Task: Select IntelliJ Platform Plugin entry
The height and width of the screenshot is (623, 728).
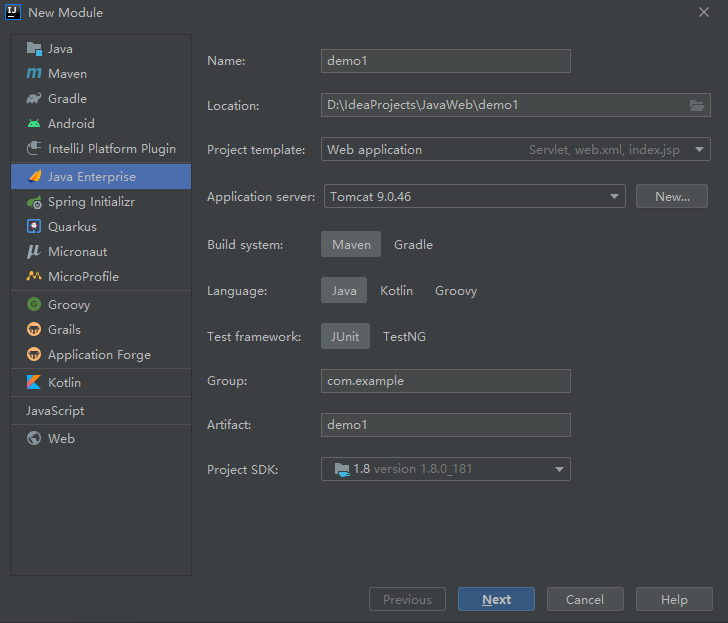Action: point(101,149)
